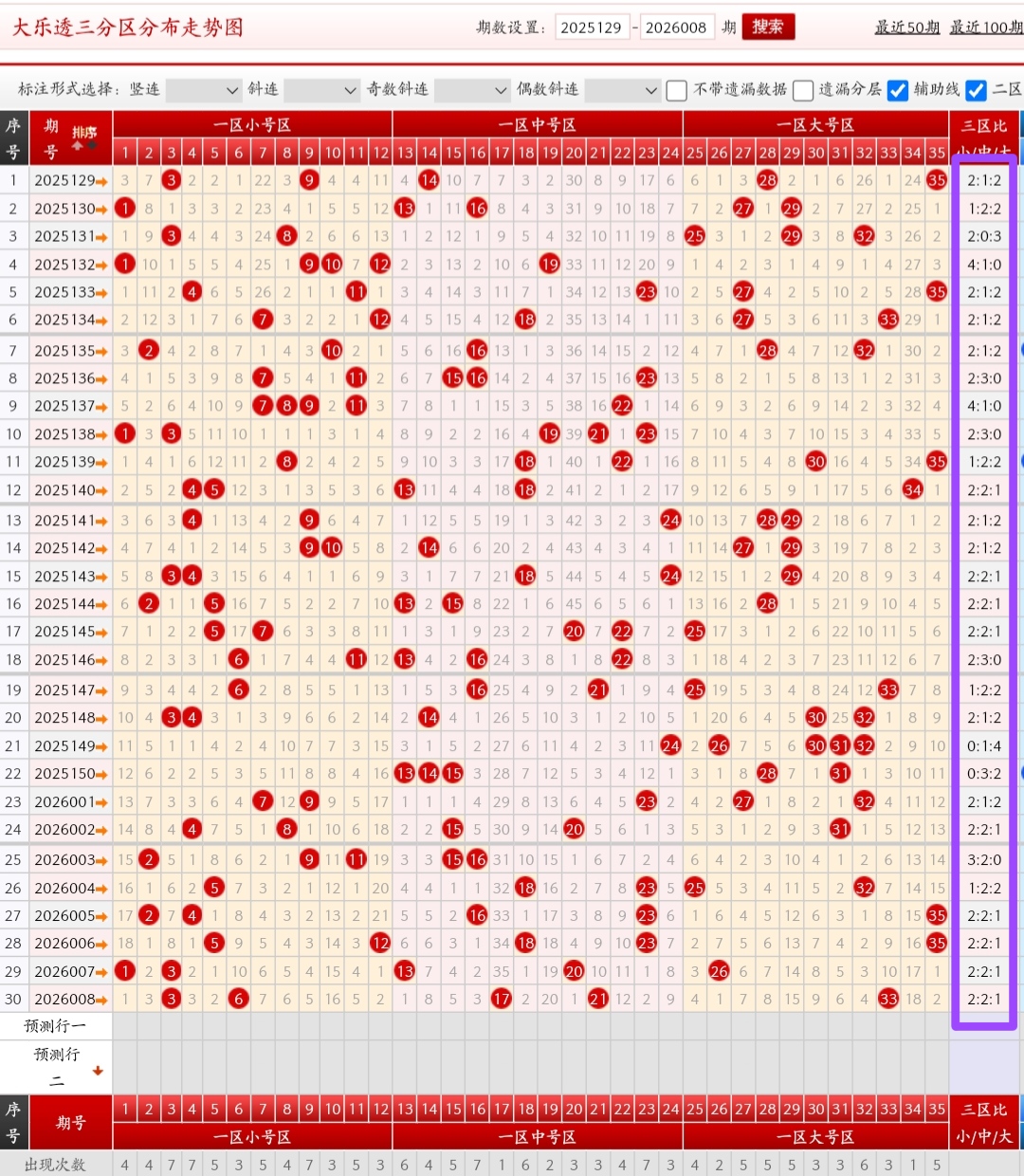Viewport: 1024px width, 1176px height.
Task: Click red ball 13 in row 2025130
Action: coord(405,208)
